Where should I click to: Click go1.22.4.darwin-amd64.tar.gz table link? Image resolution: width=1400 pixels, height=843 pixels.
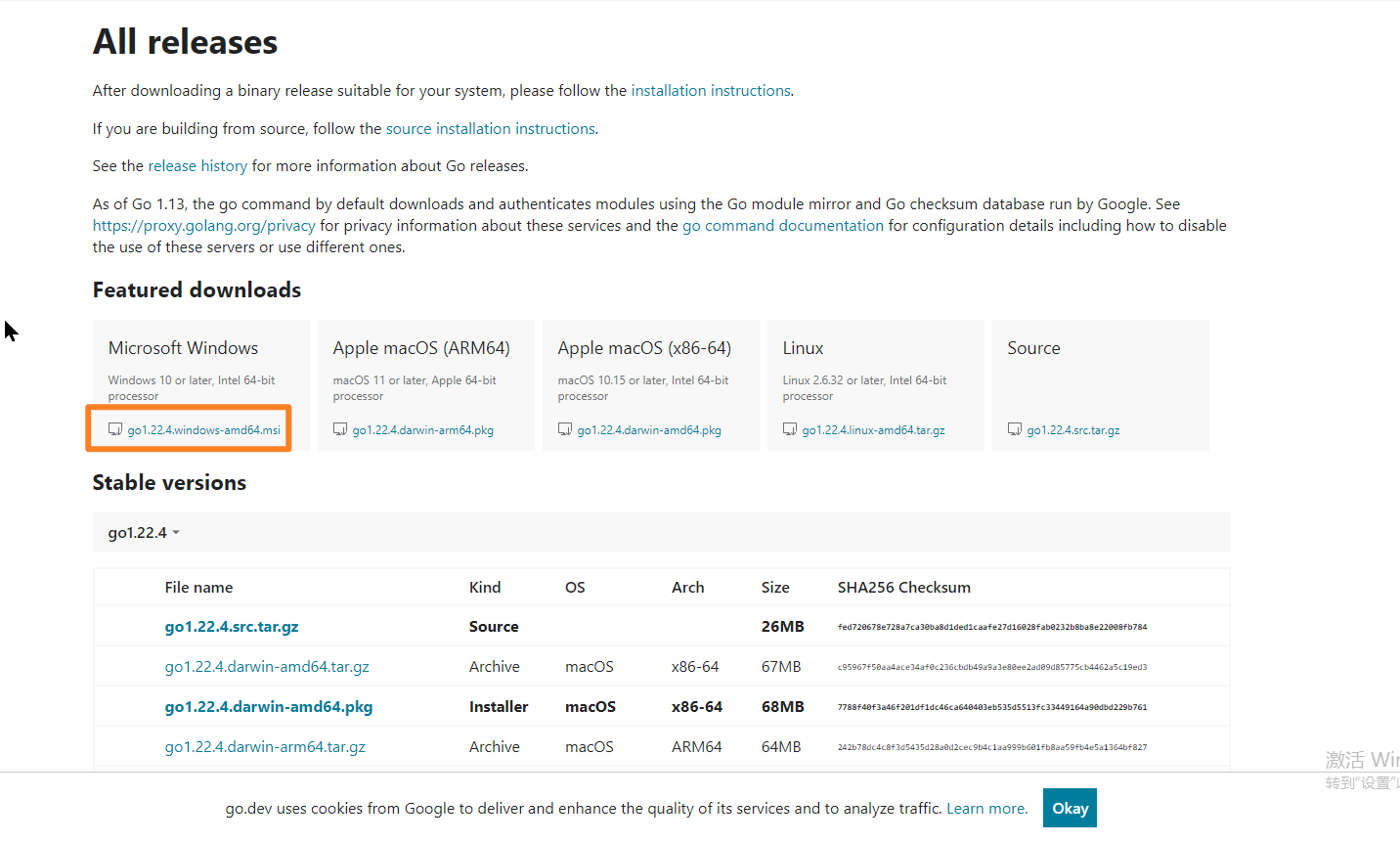point(267,666)
